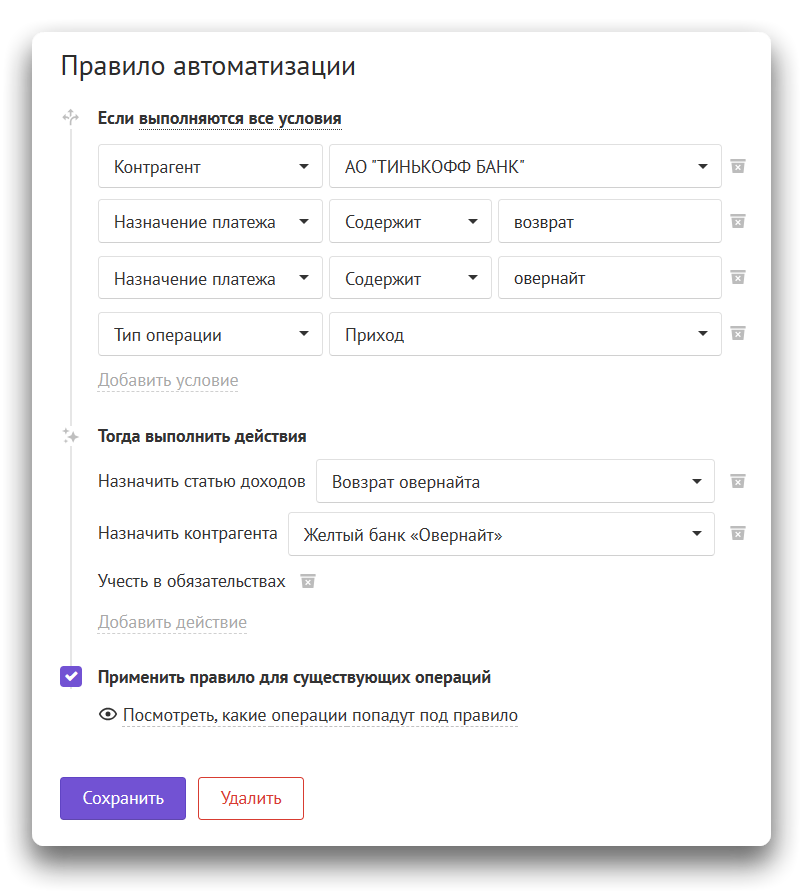Screen dimensions: 803x894
Task: Remove the 'возврат' condition with its trash icon
Action: (x=738, y=221)
